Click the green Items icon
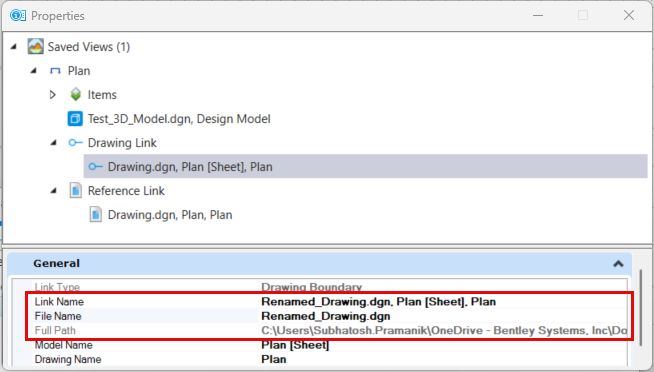Viewport: 654px width, 372px height. (75, 94)
